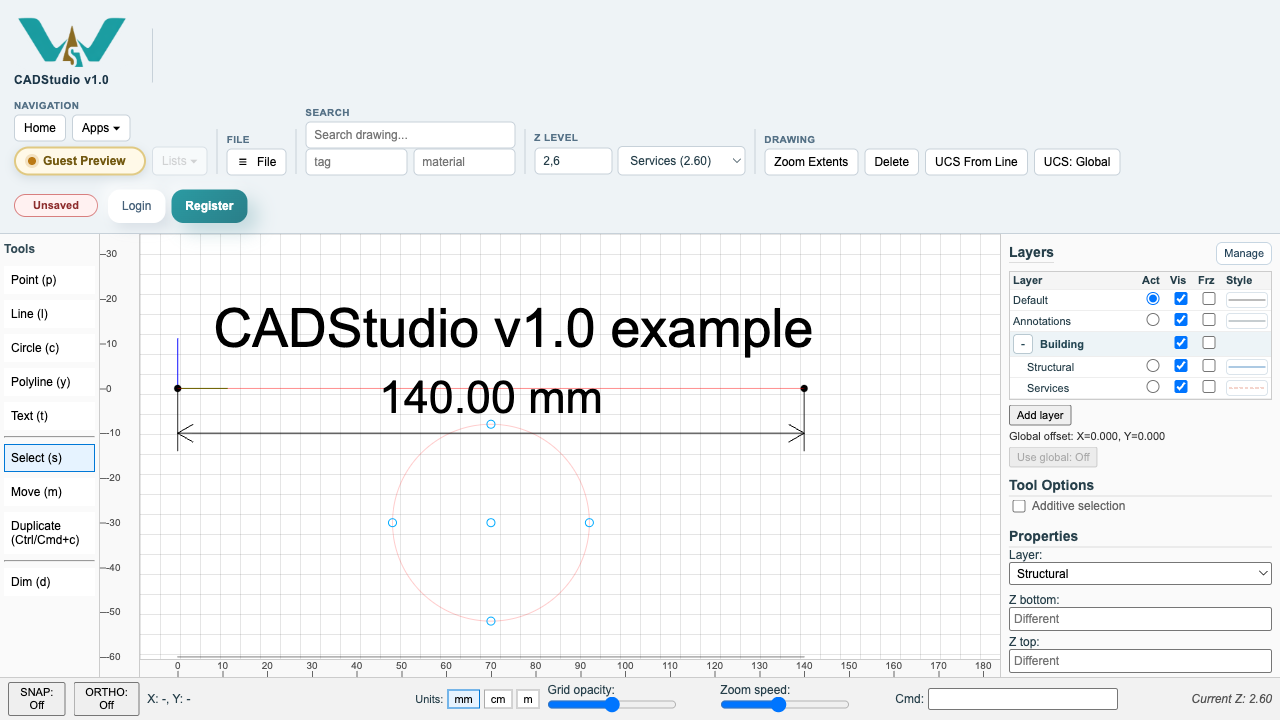Adjust the Zoom speed slider
The height and width of the screenshot is (720, 1280).
click(785, 705)
